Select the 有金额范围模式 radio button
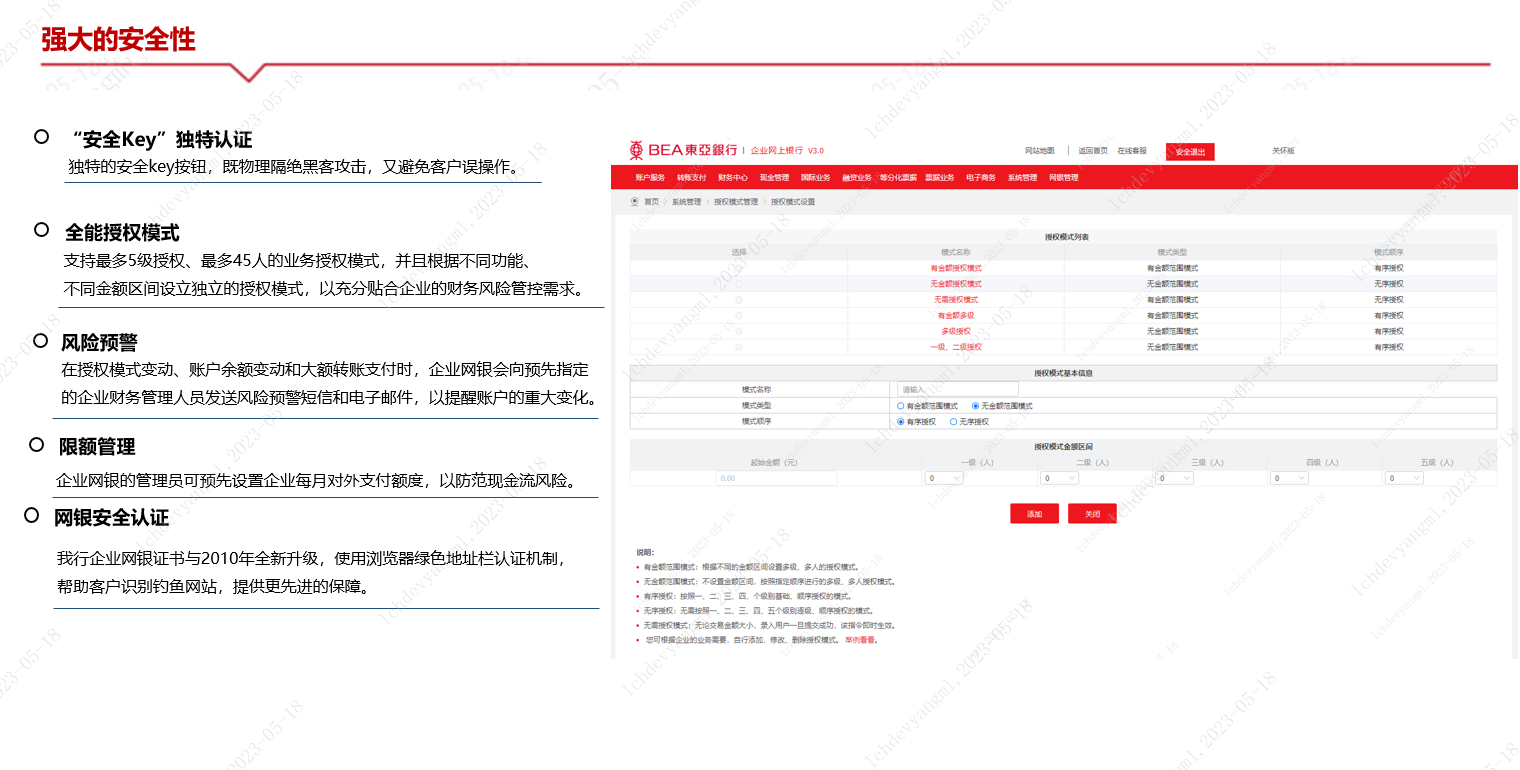This screenshot has height=770, width=1520. 901,406
